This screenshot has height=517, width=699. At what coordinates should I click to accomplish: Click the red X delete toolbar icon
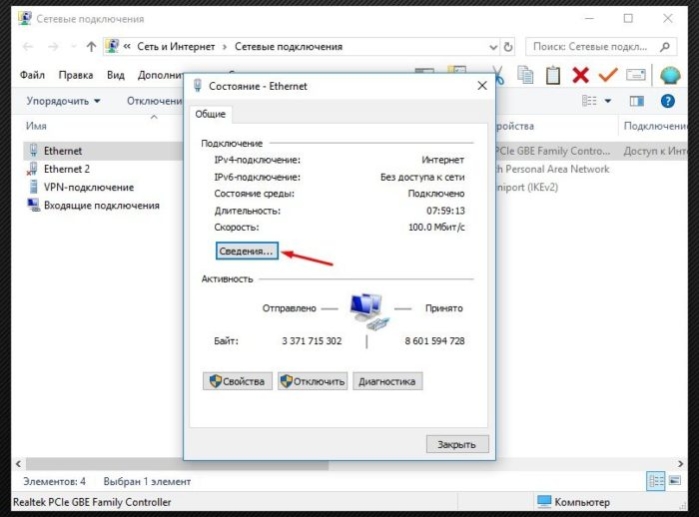pyautogui.click(x=580, y=75)
